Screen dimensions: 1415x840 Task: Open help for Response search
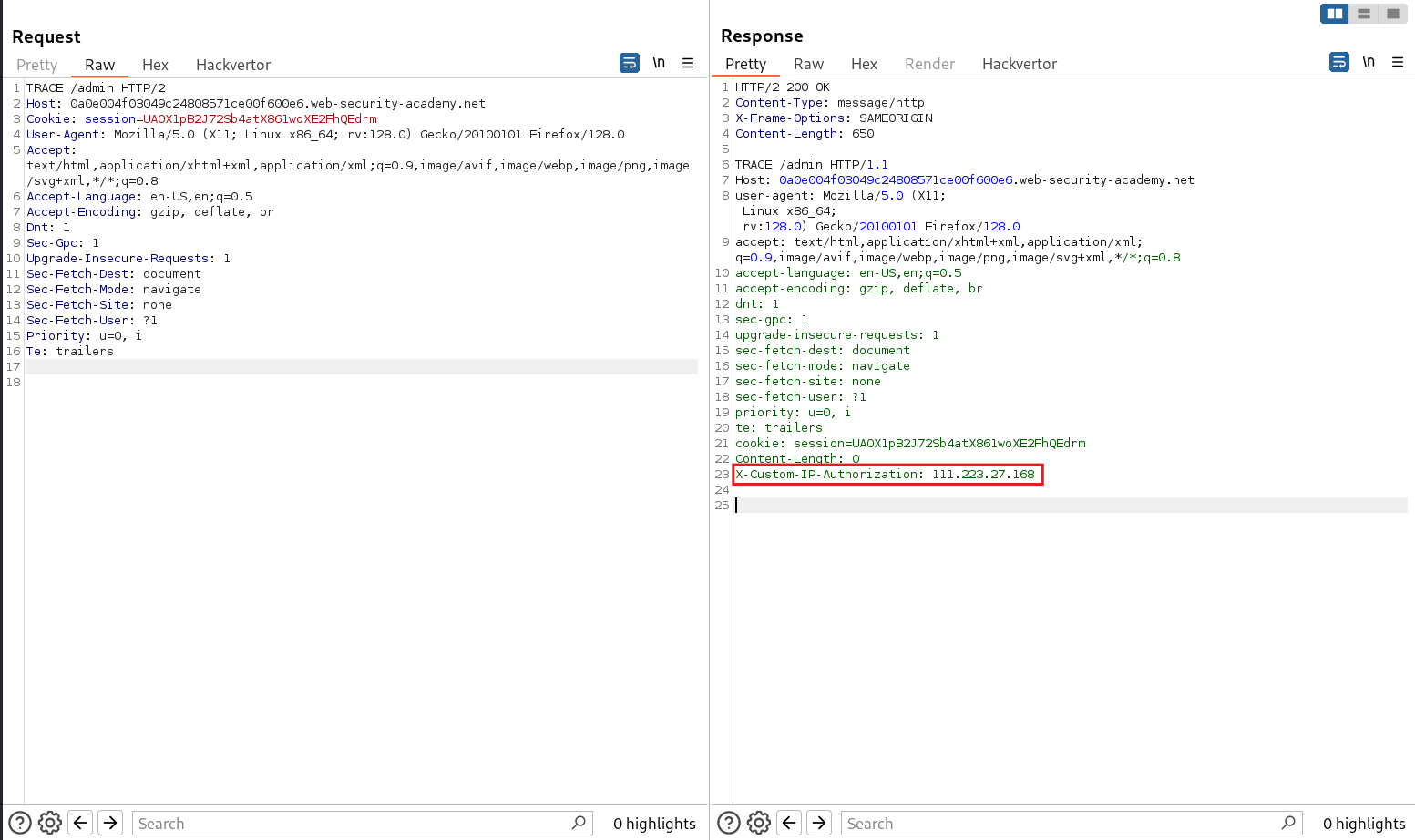(x=729, y=823)
